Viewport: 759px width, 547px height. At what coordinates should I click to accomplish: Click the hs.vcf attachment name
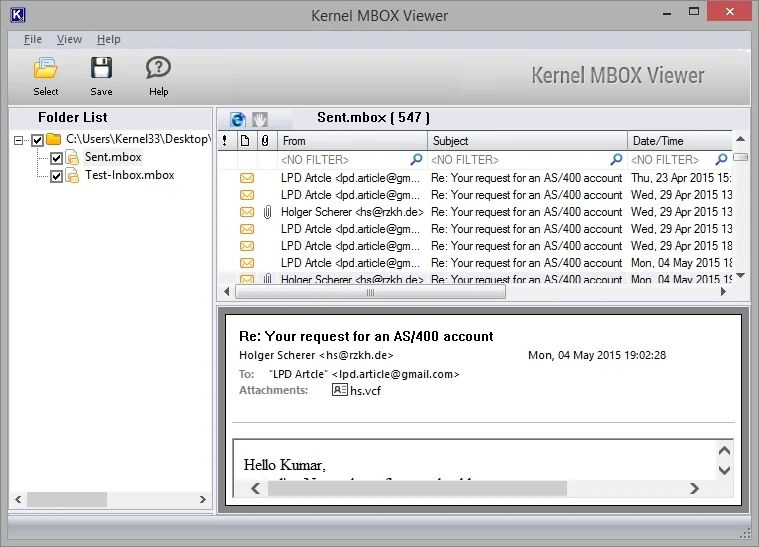tap(365, 391)
